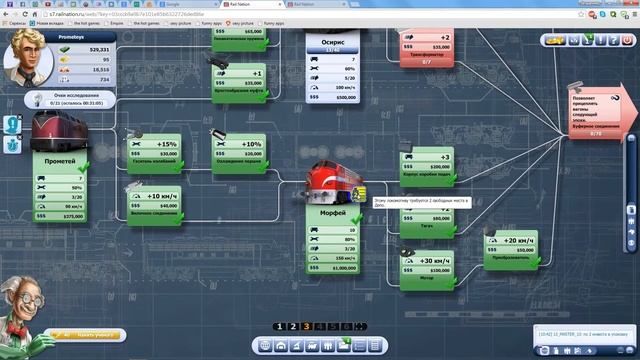
Task: Select the +10 км/ч speed upgrade card
Action: tap(154, 205)
